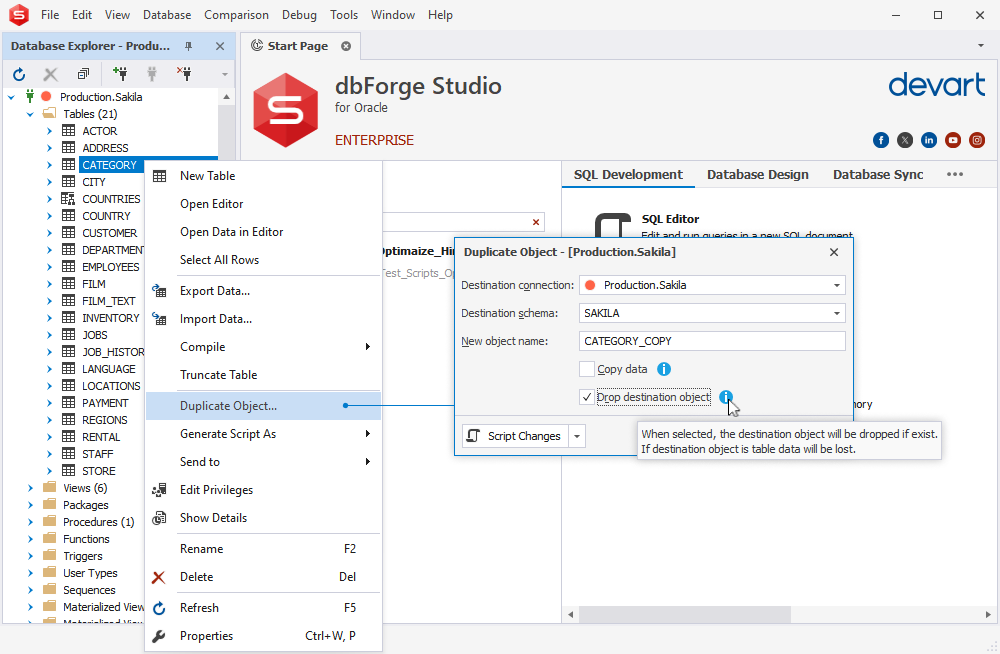Open the Send to submenu
Image resolution: width=1000 pixels, height=654 pixels.
(263, 462)
